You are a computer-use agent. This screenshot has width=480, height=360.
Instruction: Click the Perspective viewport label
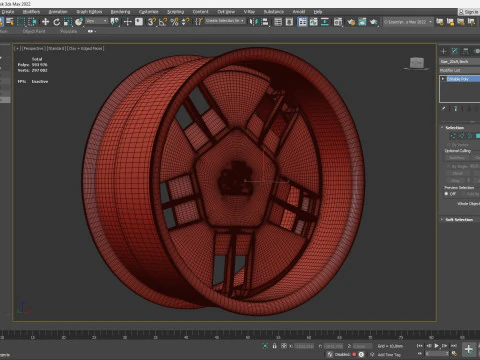click(x=34, y=48)
